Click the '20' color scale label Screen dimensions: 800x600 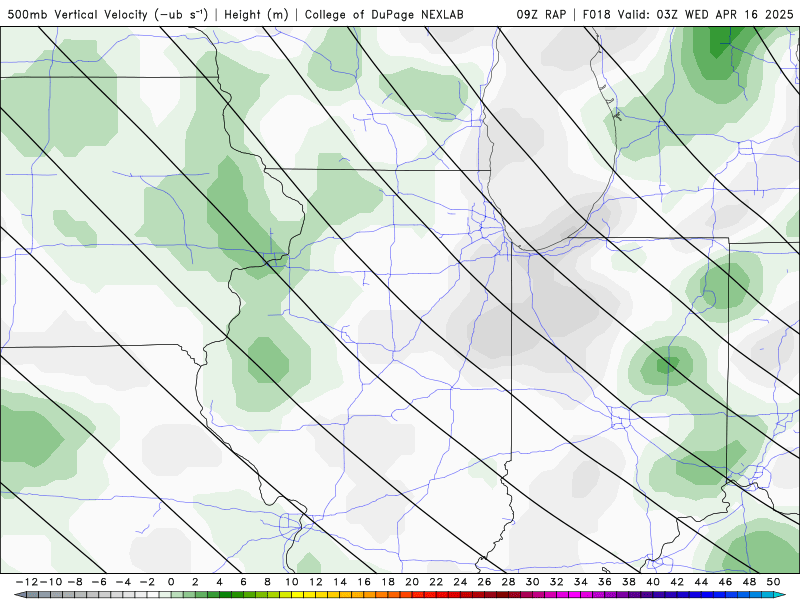(412, 582)
